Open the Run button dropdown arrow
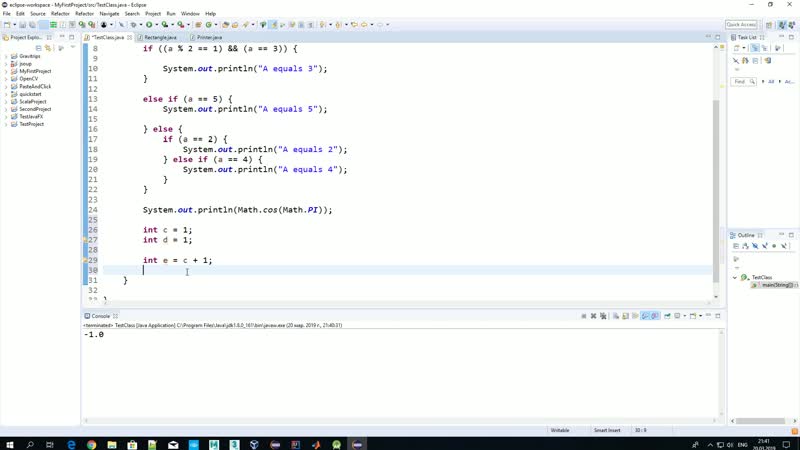 156,24
